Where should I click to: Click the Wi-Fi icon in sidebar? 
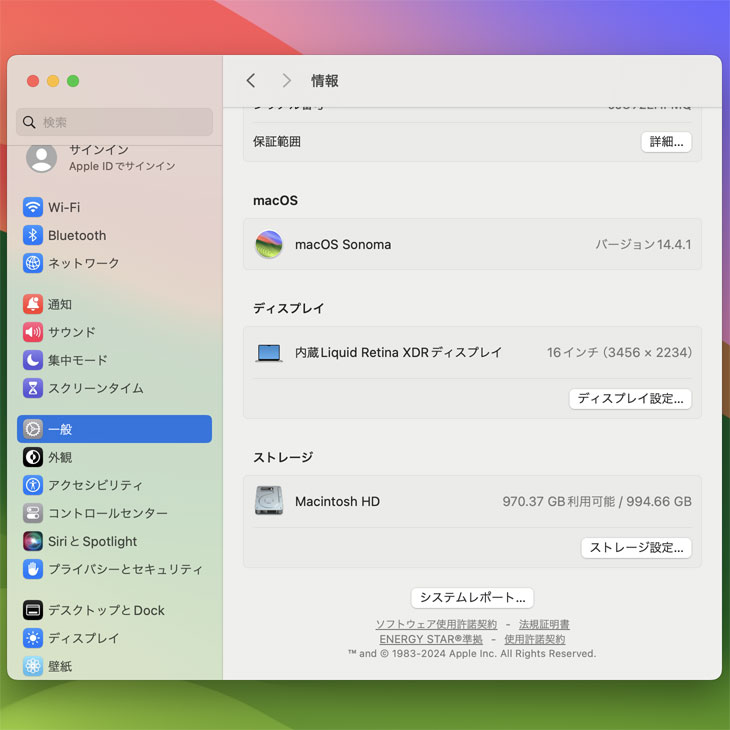pyautogui.click(x=33, y=207)
